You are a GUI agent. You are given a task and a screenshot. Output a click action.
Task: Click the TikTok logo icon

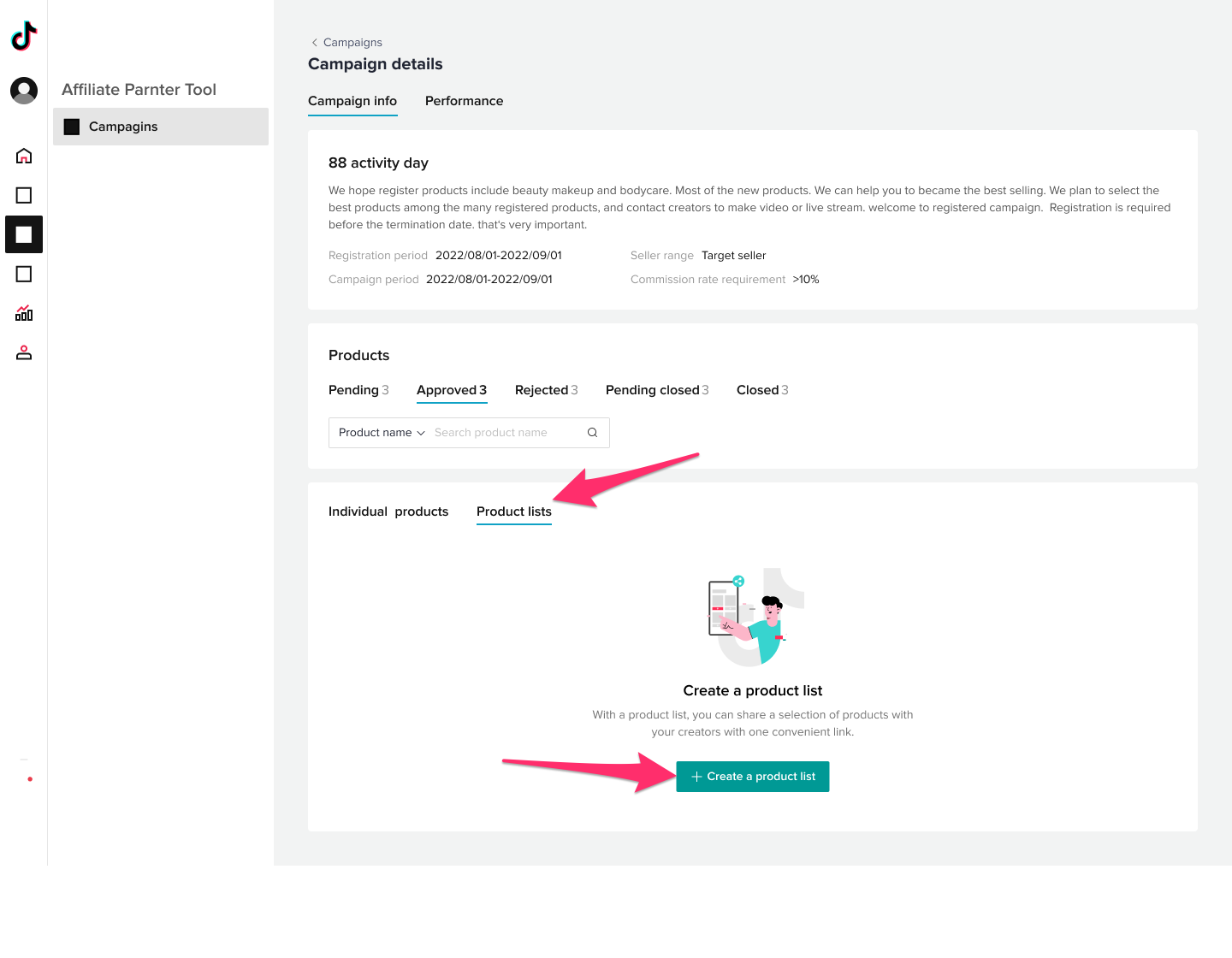[24, 36]
